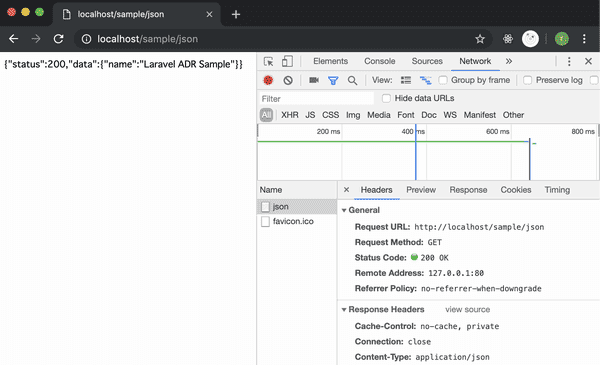
Task: Open the Timing detail tab
Action: pyautogui.click(x=557, y=190)
